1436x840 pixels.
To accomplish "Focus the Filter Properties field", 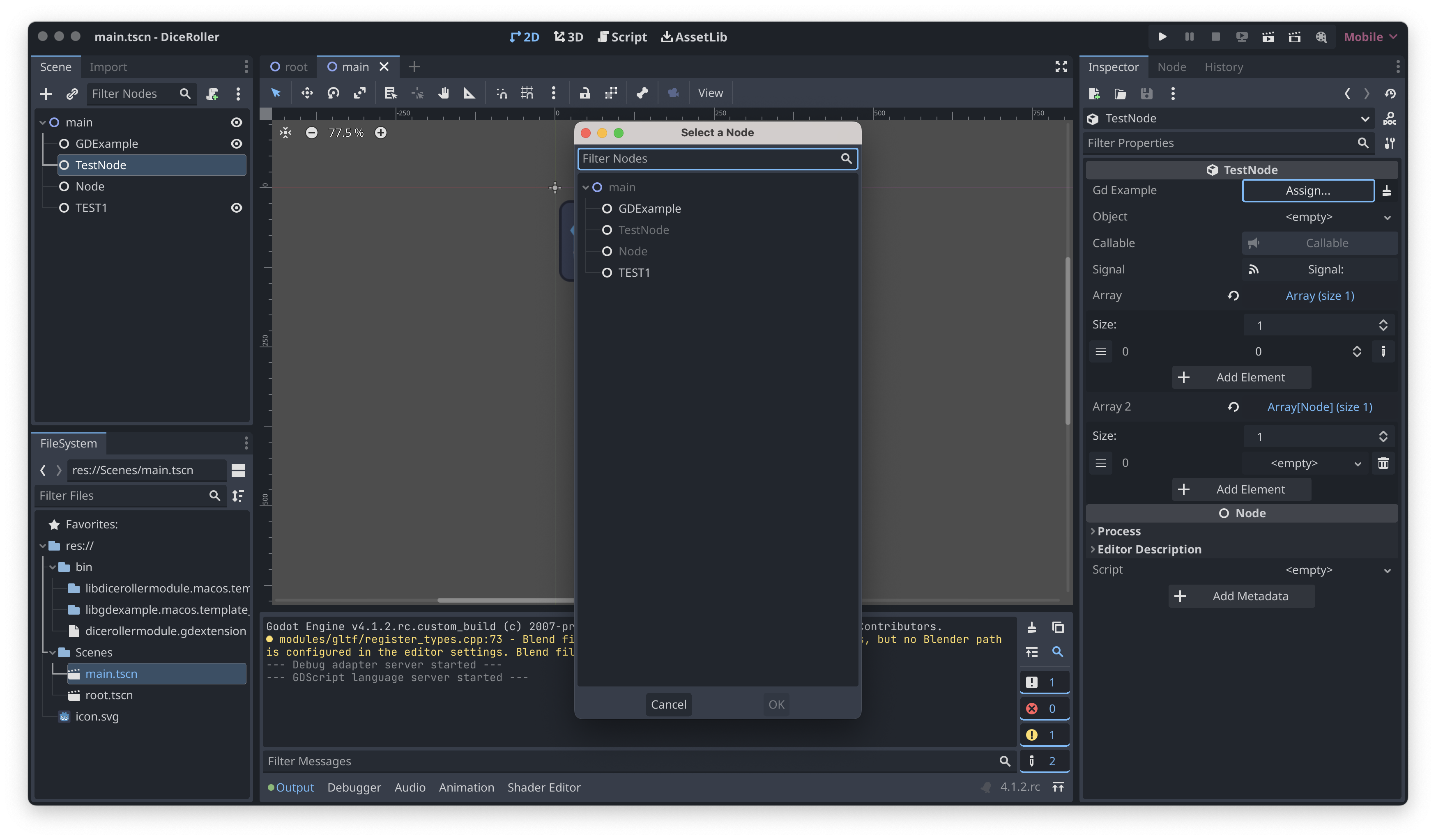I will (x=1229, y=143).
